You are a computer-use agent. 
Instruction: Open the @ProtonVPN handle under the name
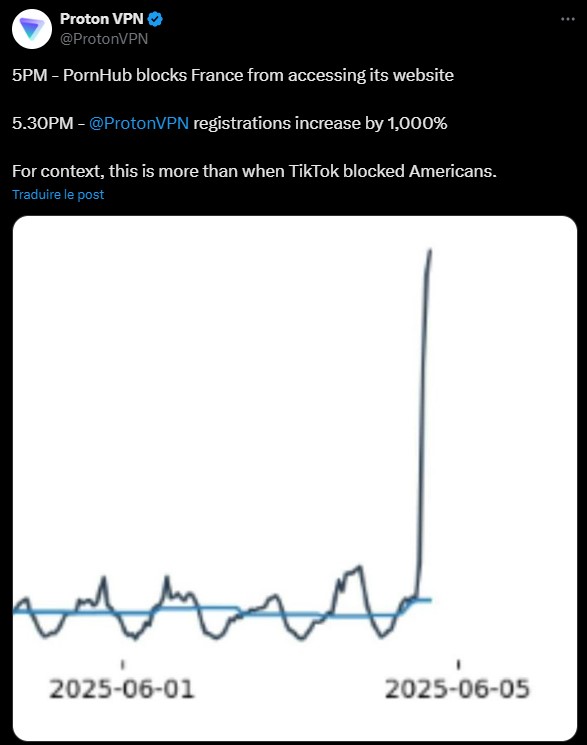pyautogui.click(x=104, y=38)
